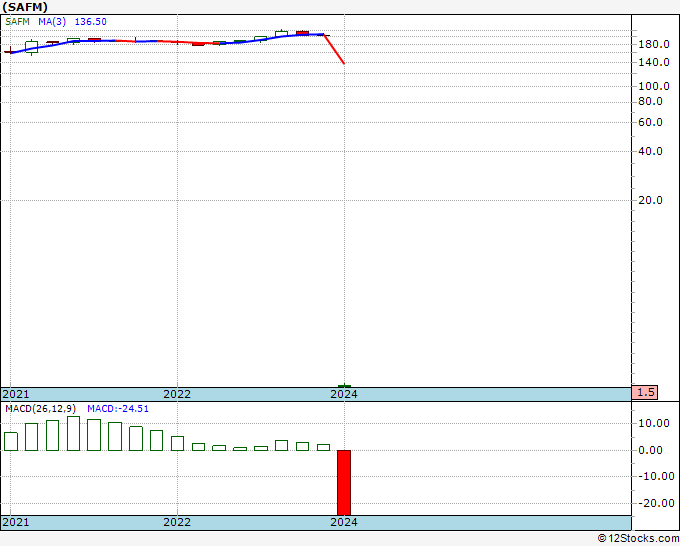680x546 pixels.
Task: Click the red declining price line segment
Action: point(334,49)
